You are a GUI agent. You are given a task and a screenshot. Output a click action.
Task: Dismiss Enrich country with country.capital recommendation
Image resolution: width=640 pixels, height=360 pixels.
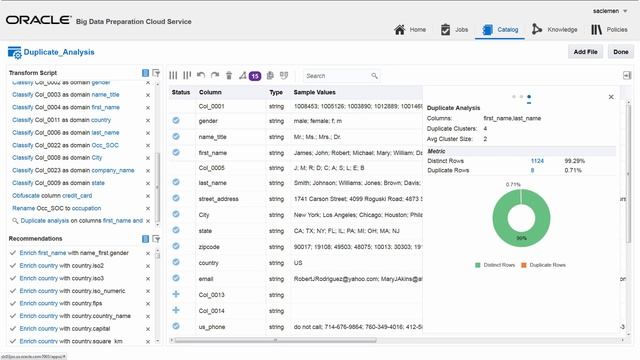coord(148,329)
